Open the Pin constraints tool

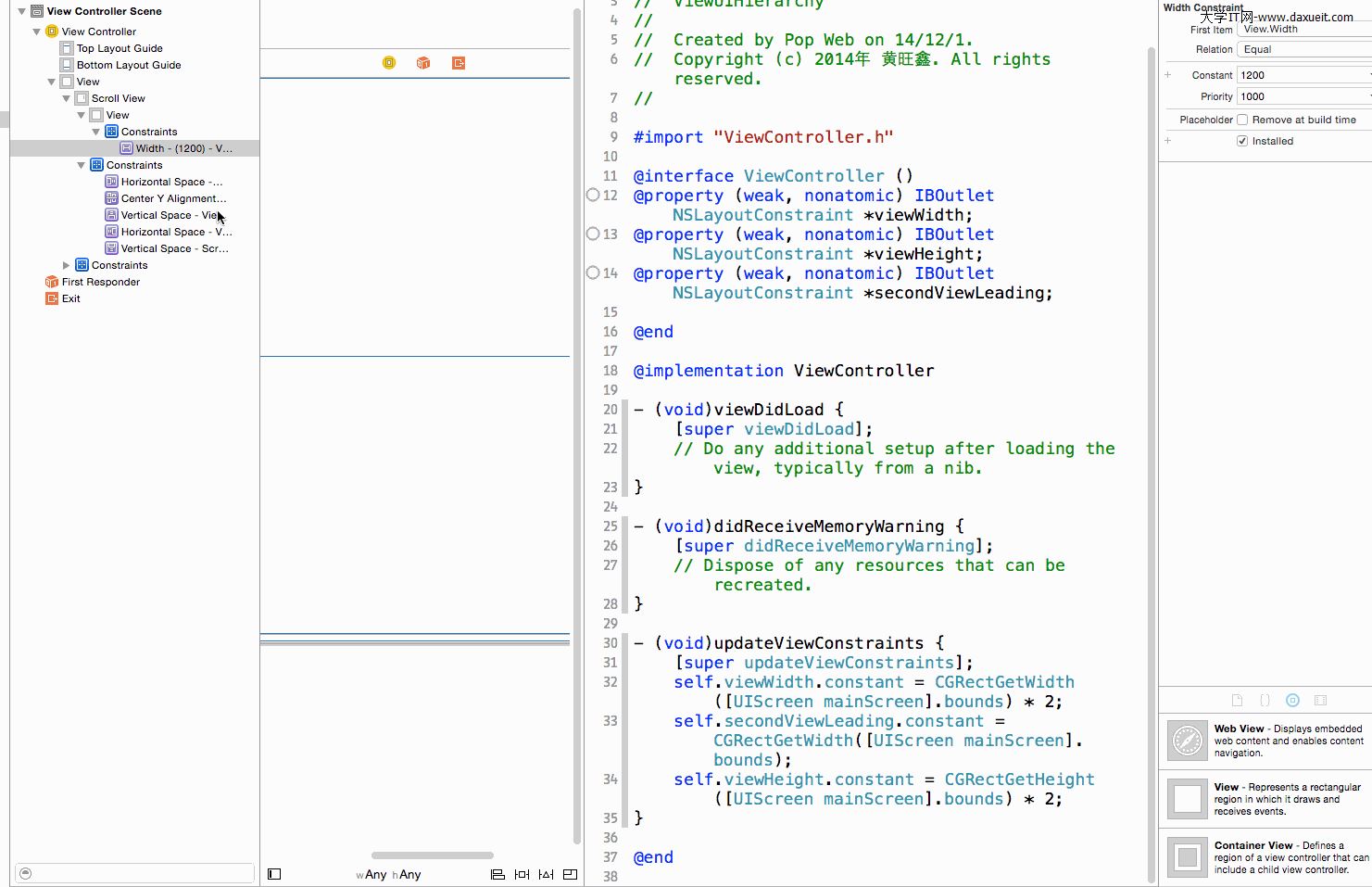click(522, 874)
